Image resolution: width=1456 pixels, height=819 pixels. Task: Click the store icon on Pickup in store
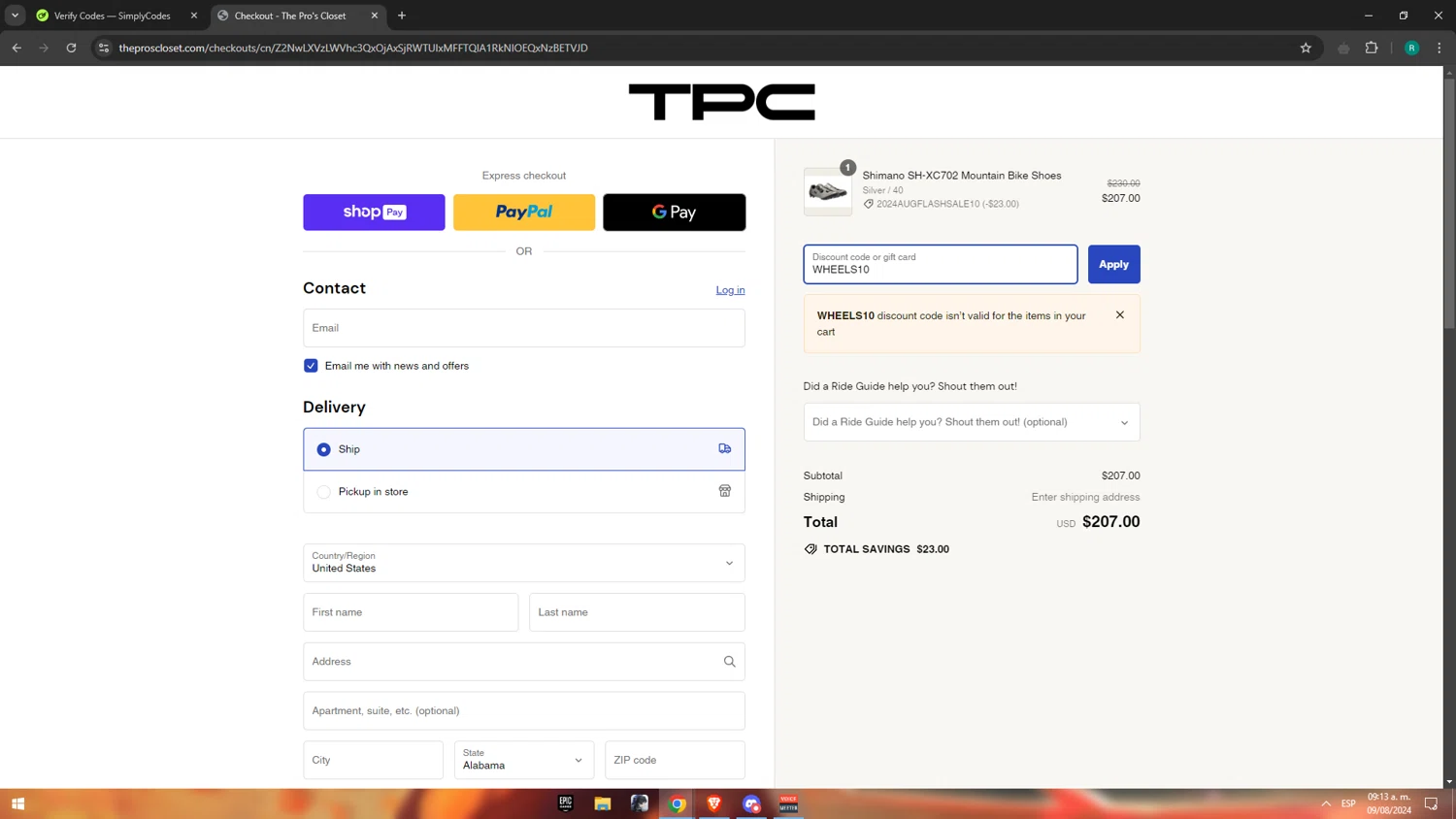[724, 491]
